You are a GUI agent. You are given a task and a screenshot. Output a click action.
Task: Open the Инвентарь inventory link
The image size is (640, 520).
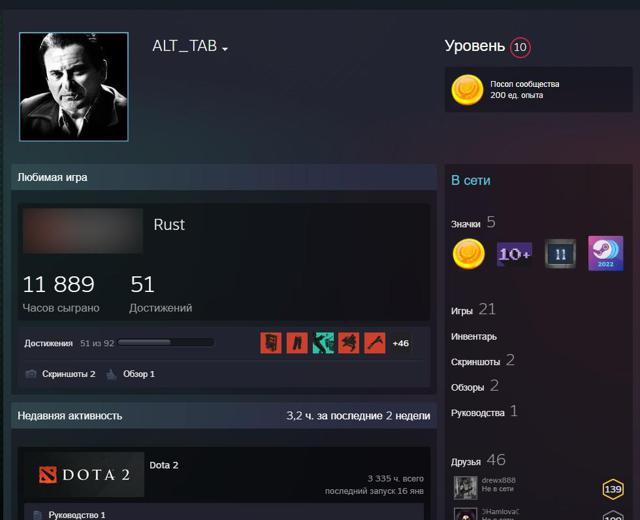474,337
